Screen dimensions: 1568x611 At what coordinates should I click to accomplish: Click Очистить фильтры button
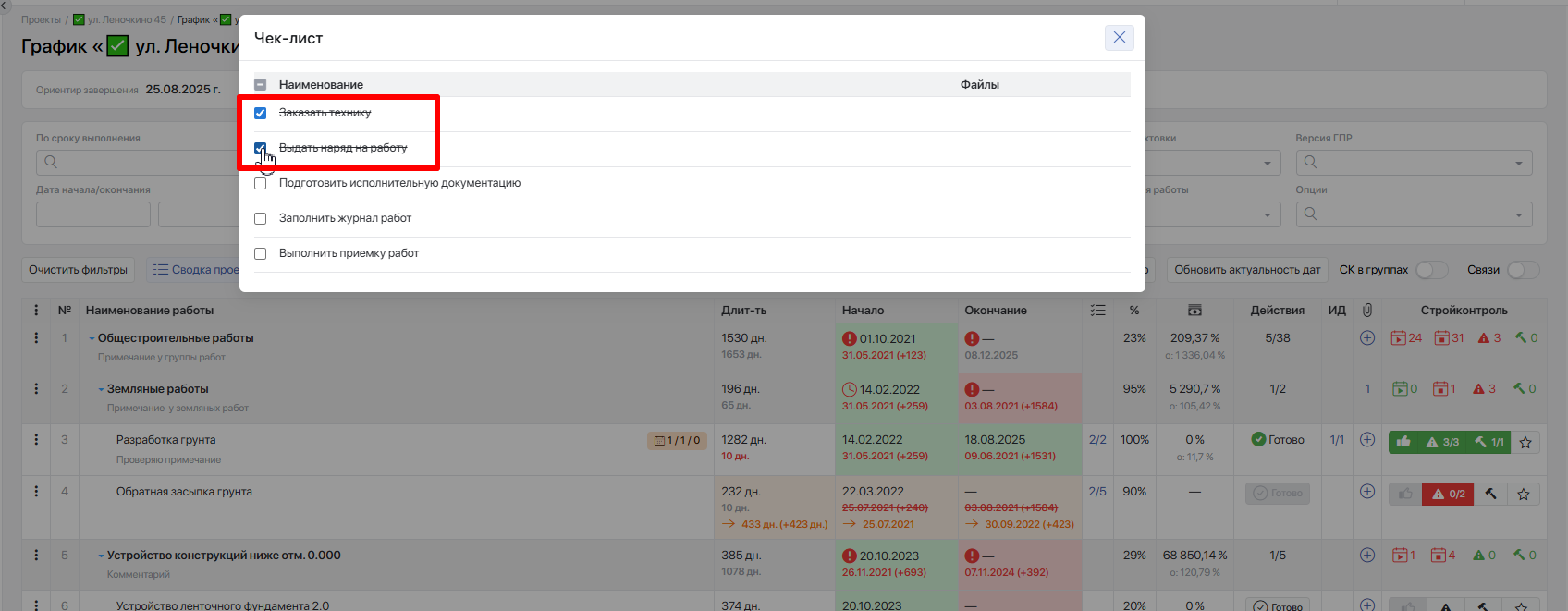[78, 270]
